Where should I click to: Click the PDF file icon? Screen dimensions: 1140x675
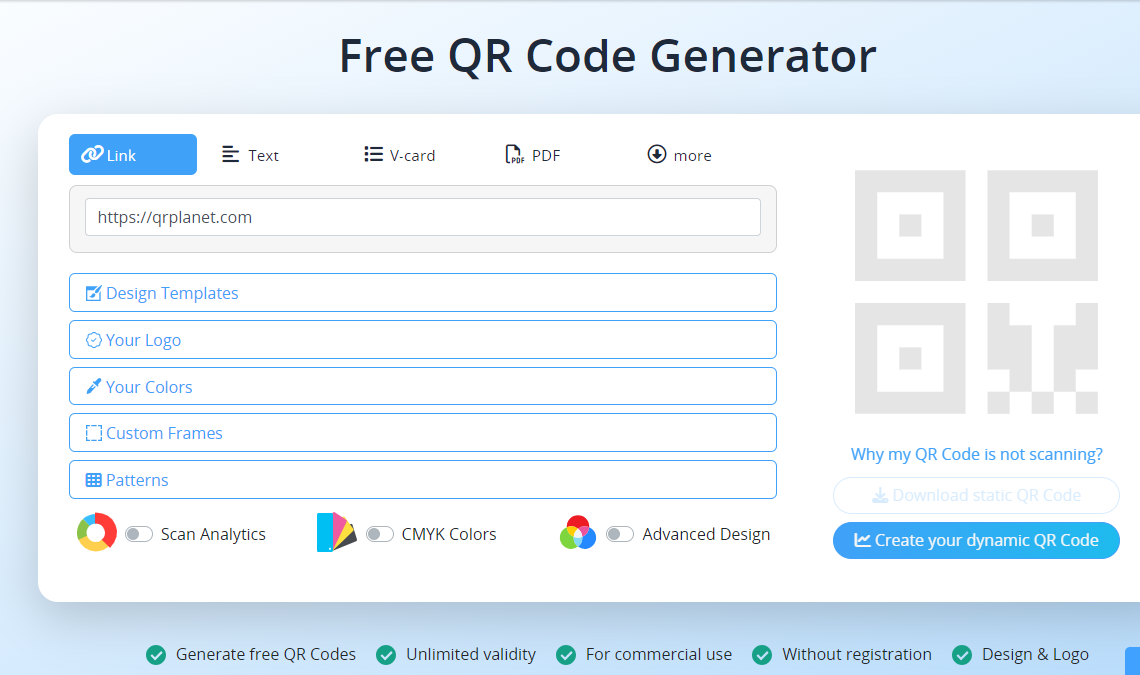pyautogui.click(x=514, y=154)
